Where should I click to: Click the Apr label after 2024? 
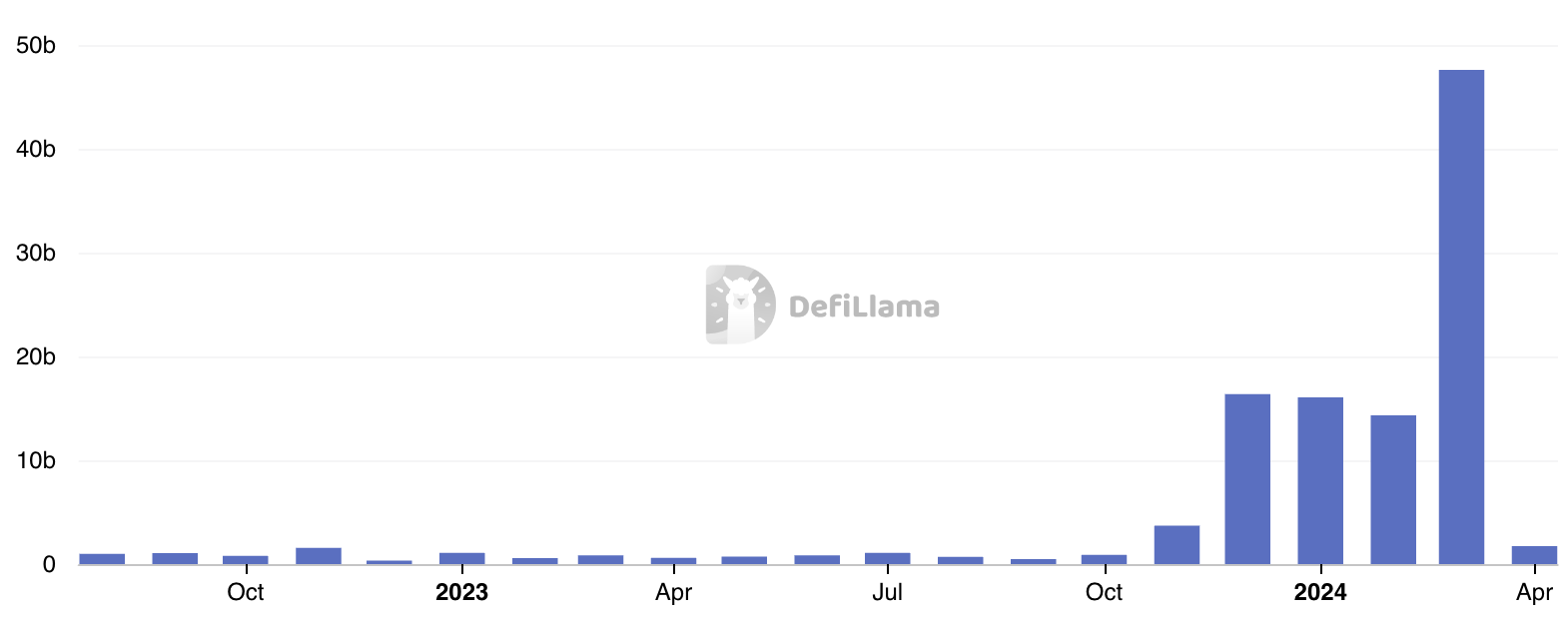coord(1534,592)
